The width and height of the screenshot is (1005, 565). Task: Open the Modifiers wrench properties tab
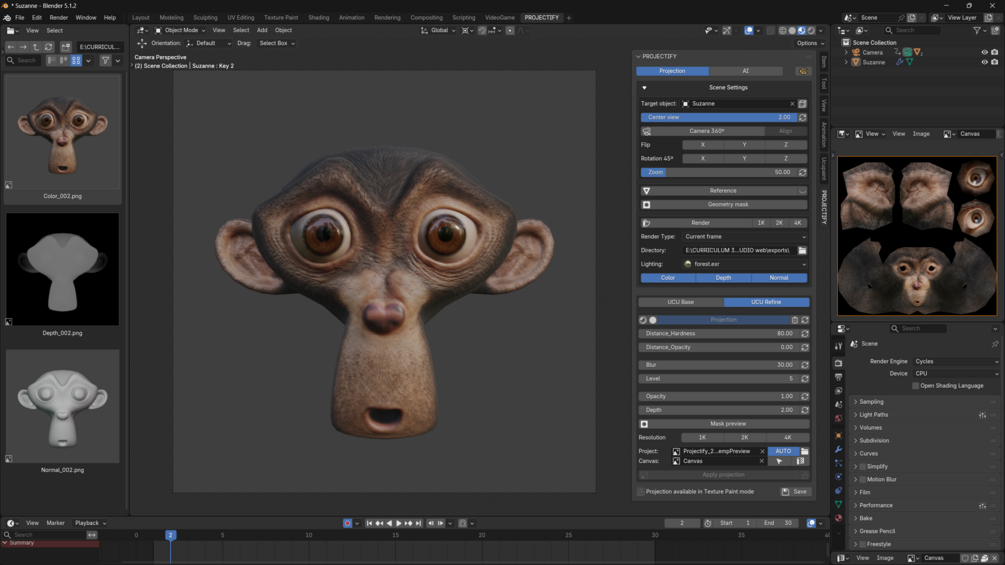tap(838, 449)
